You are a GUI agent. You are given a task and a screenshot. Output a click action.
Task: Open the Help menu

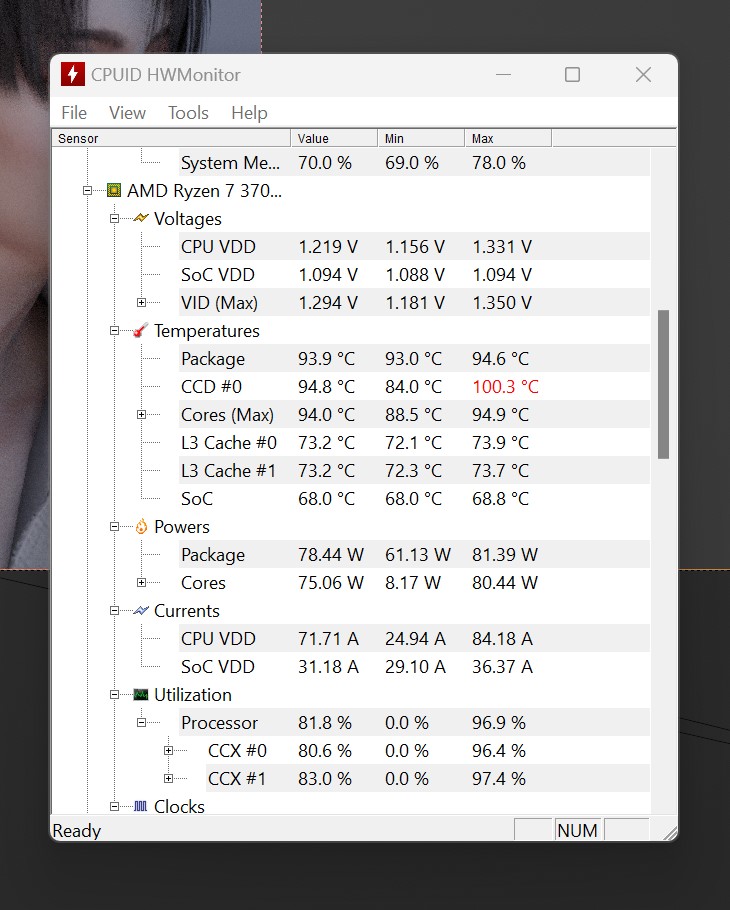[x=249, y=113]
